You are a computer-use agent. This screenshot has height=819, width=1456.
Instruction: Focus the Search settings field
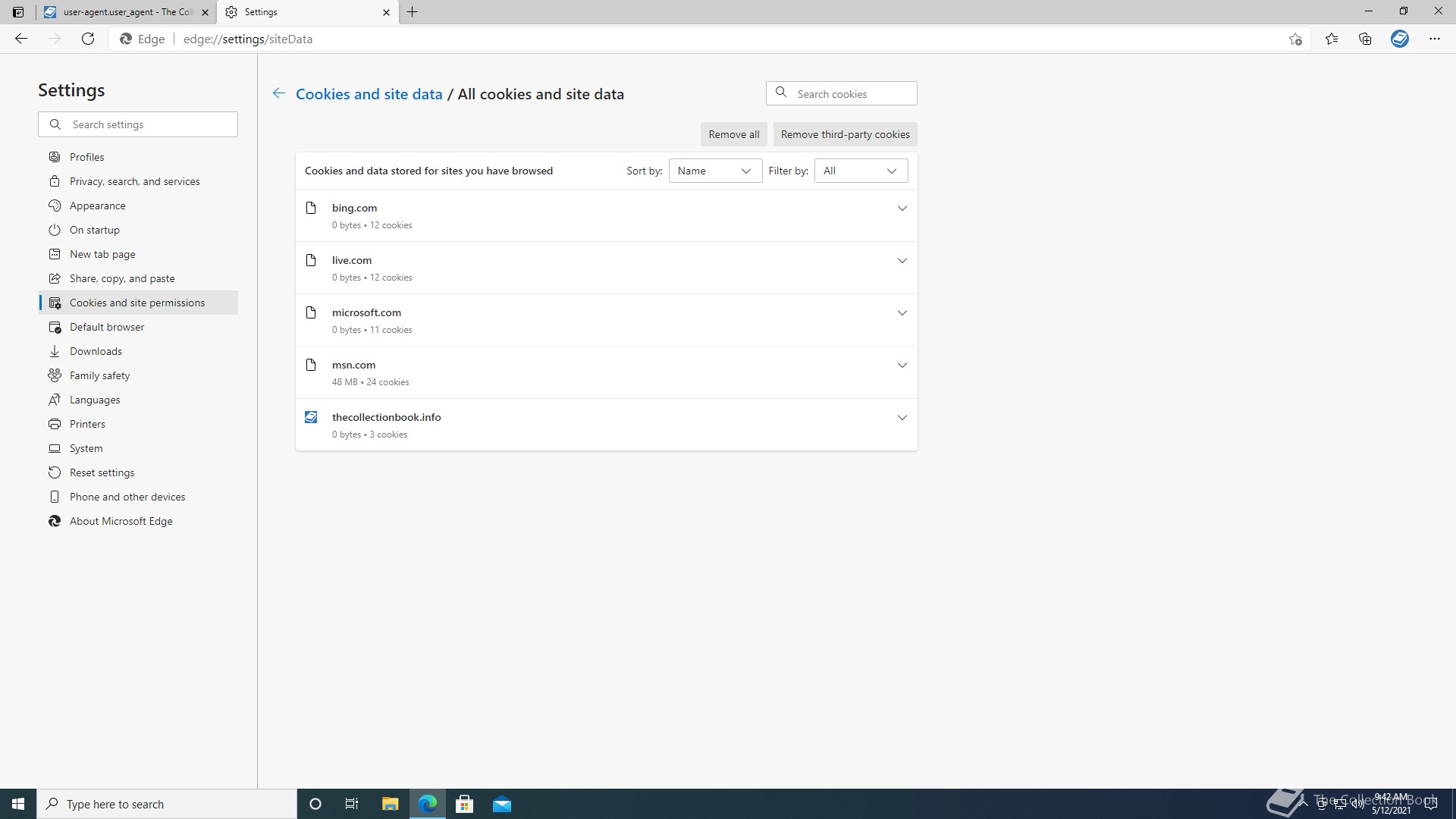pyautogui.click(x=138, y=124)
